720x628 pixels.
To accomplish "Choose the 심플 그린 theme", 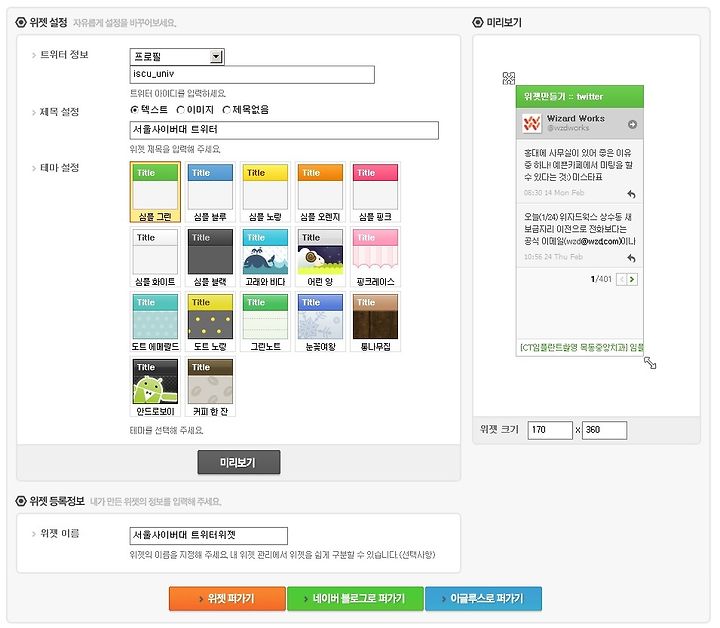I will [x=155, y=192].
